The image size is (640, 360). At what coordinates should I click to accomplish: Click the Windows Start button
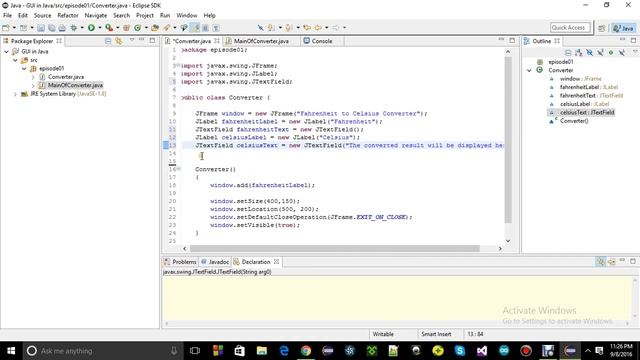[11, 351]
